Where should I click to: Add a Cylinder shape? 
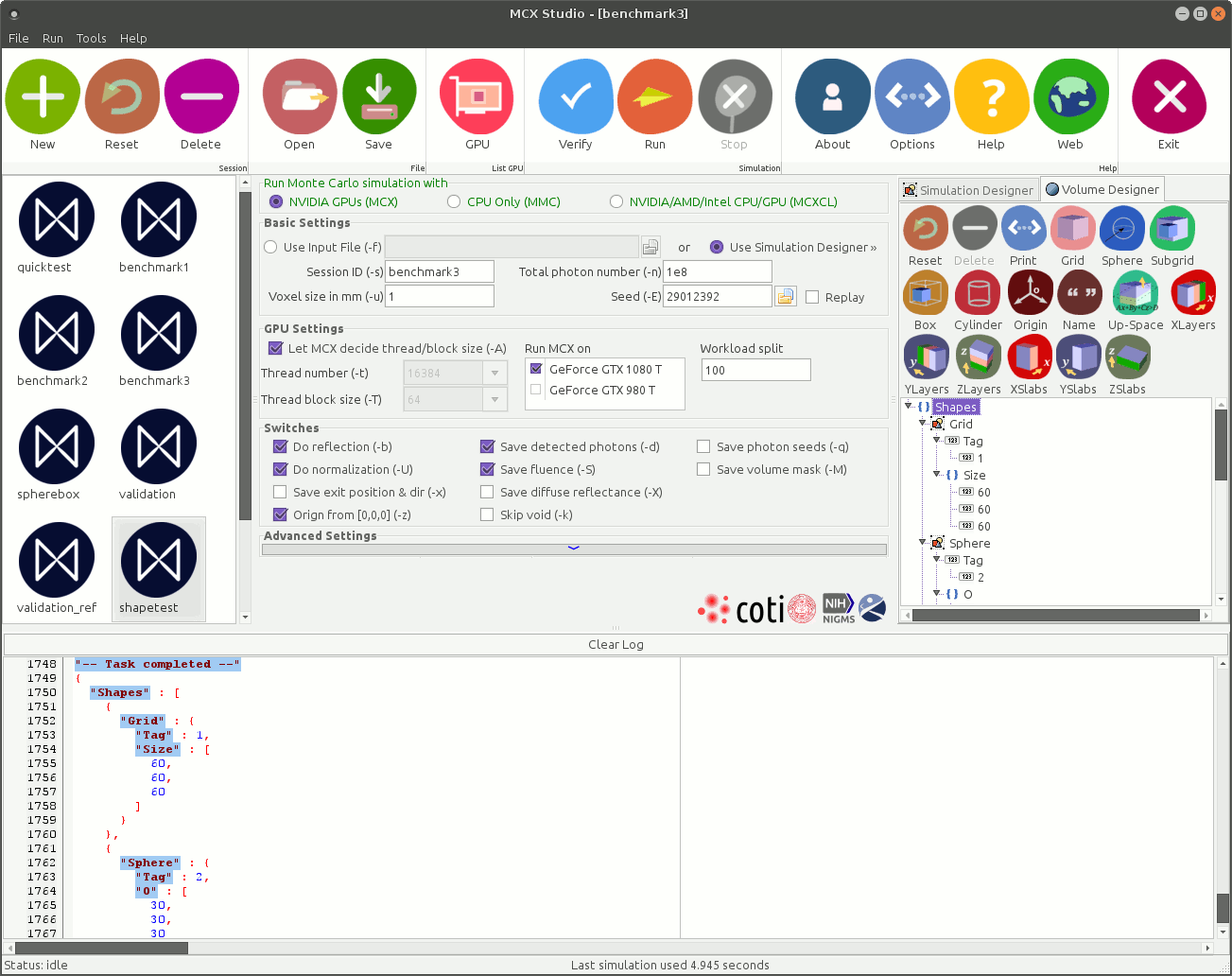tap(977, 294)
